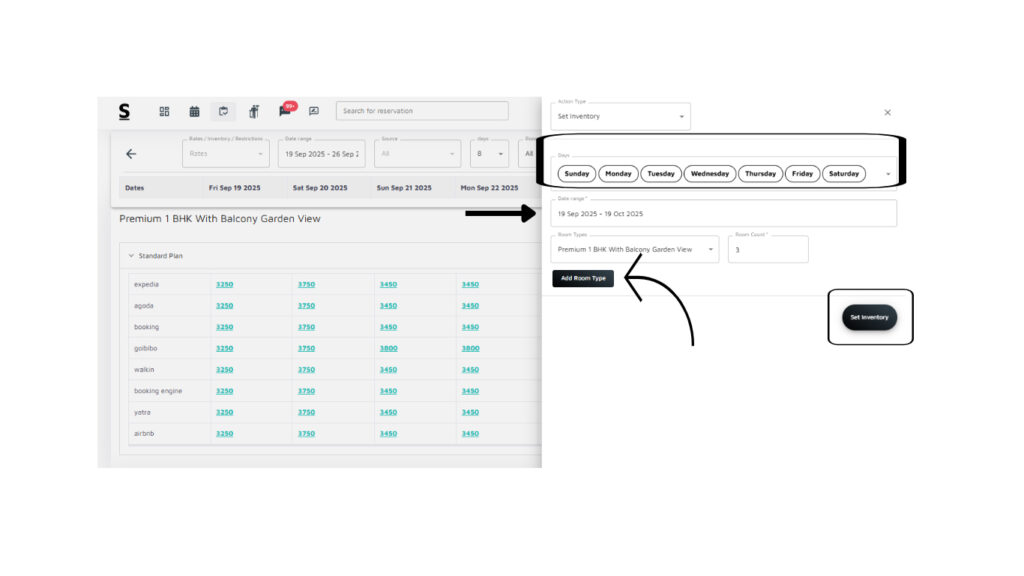Toggle the Sunday day chip
Screen dimensions: 1024x576
click(x=577, y=174)
